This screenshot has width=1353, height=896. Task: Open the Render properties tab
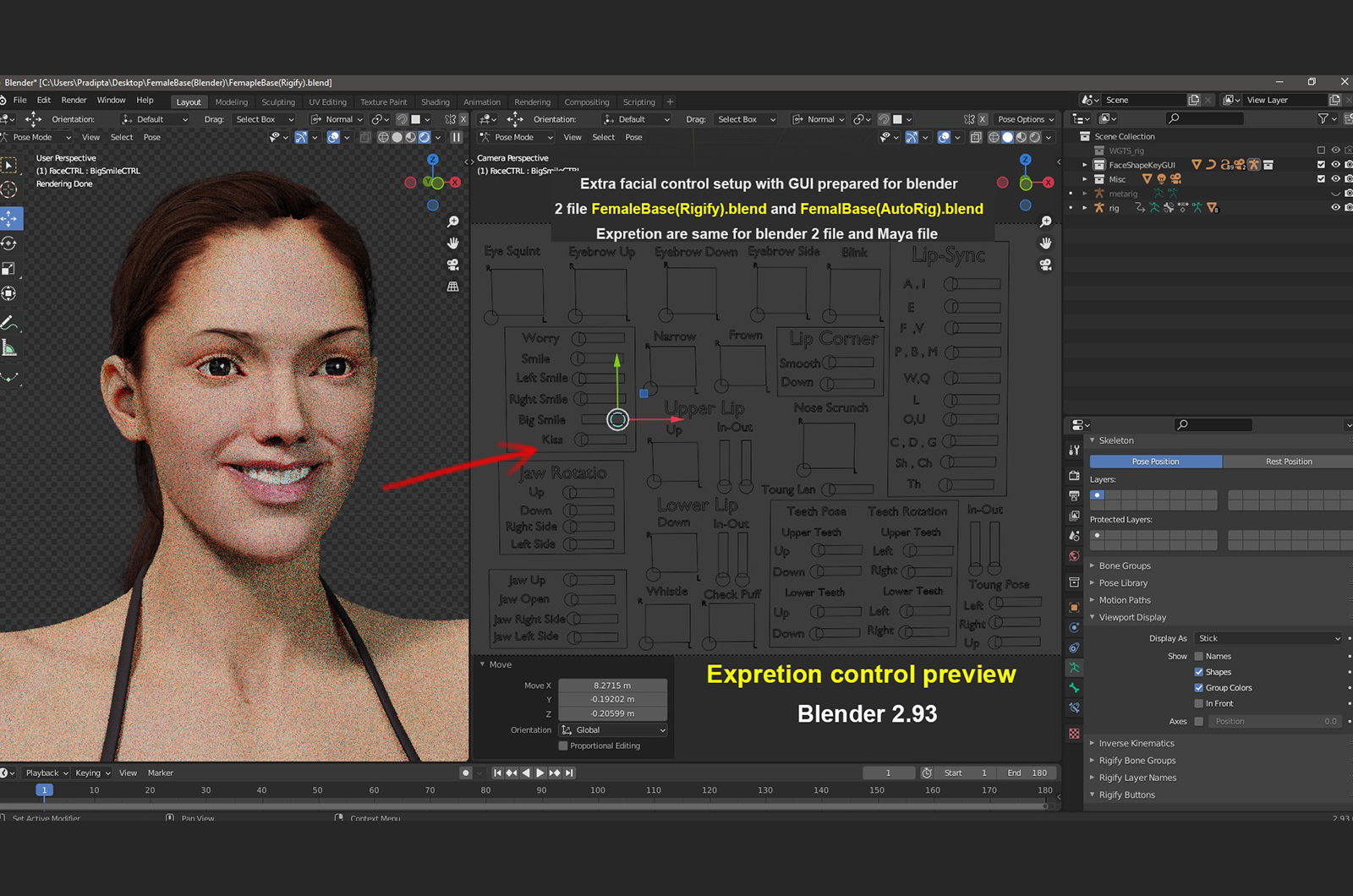point(1074,475)
